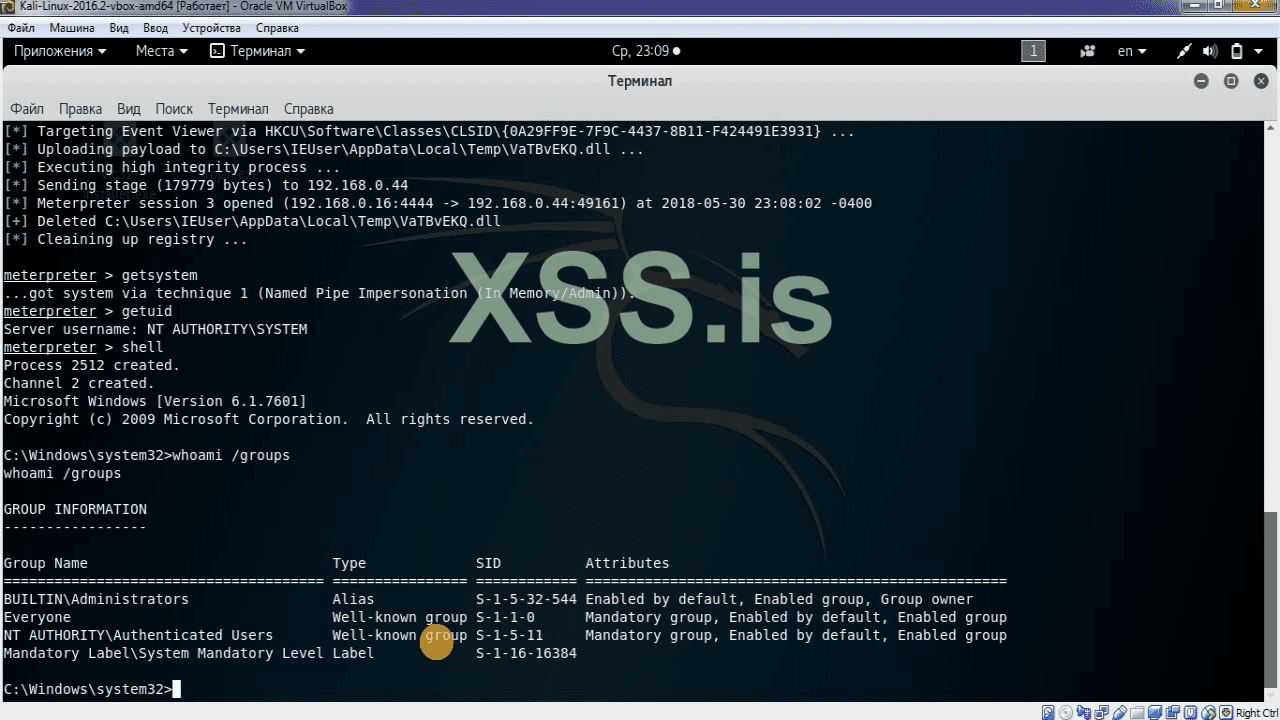Open VirtualBox Файл menu at the very top
The height and width of the screenshot is (720, 1280).
click(20, 28)
